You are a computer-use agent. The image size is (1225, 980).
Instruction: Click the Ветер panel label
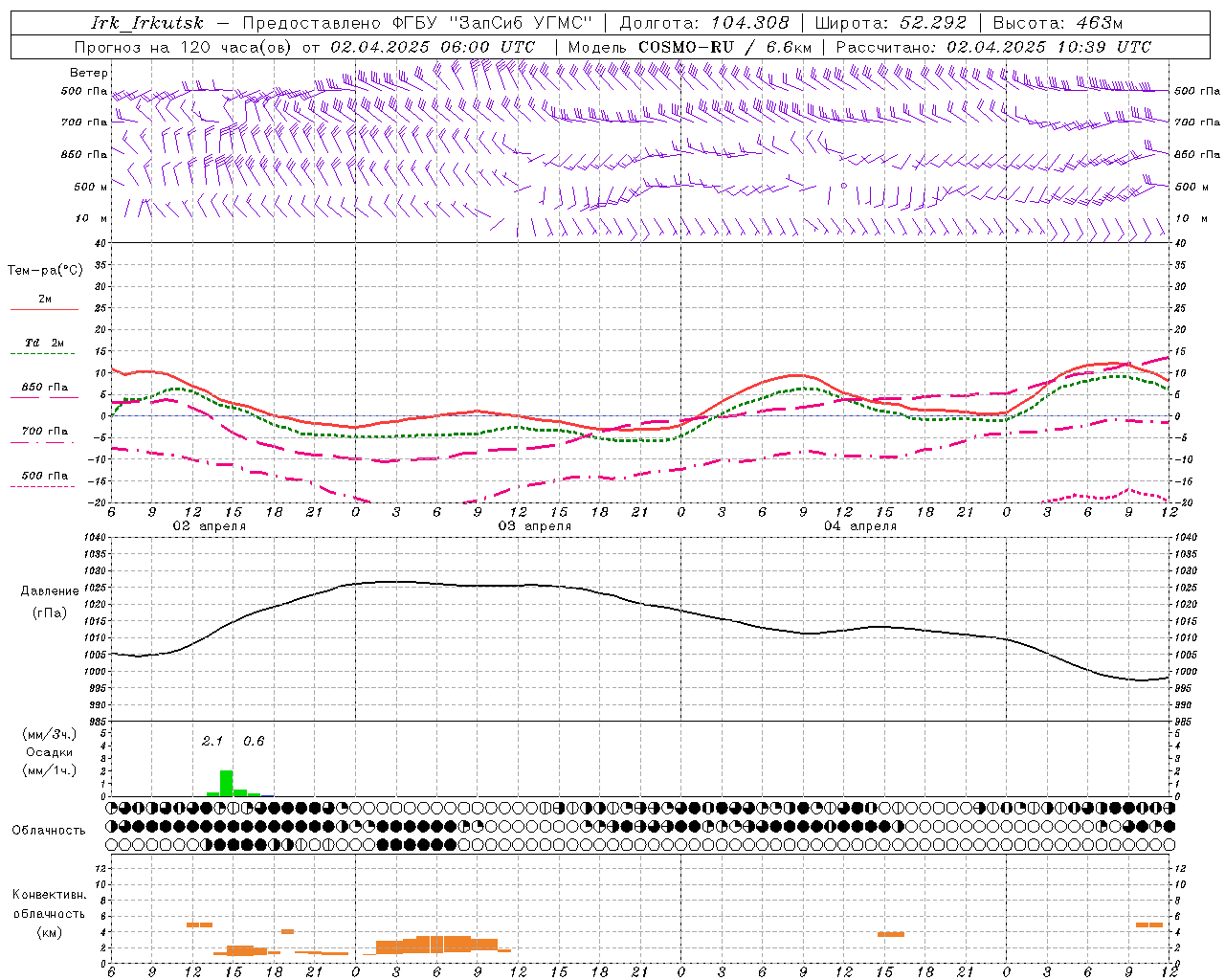(89, 73)
